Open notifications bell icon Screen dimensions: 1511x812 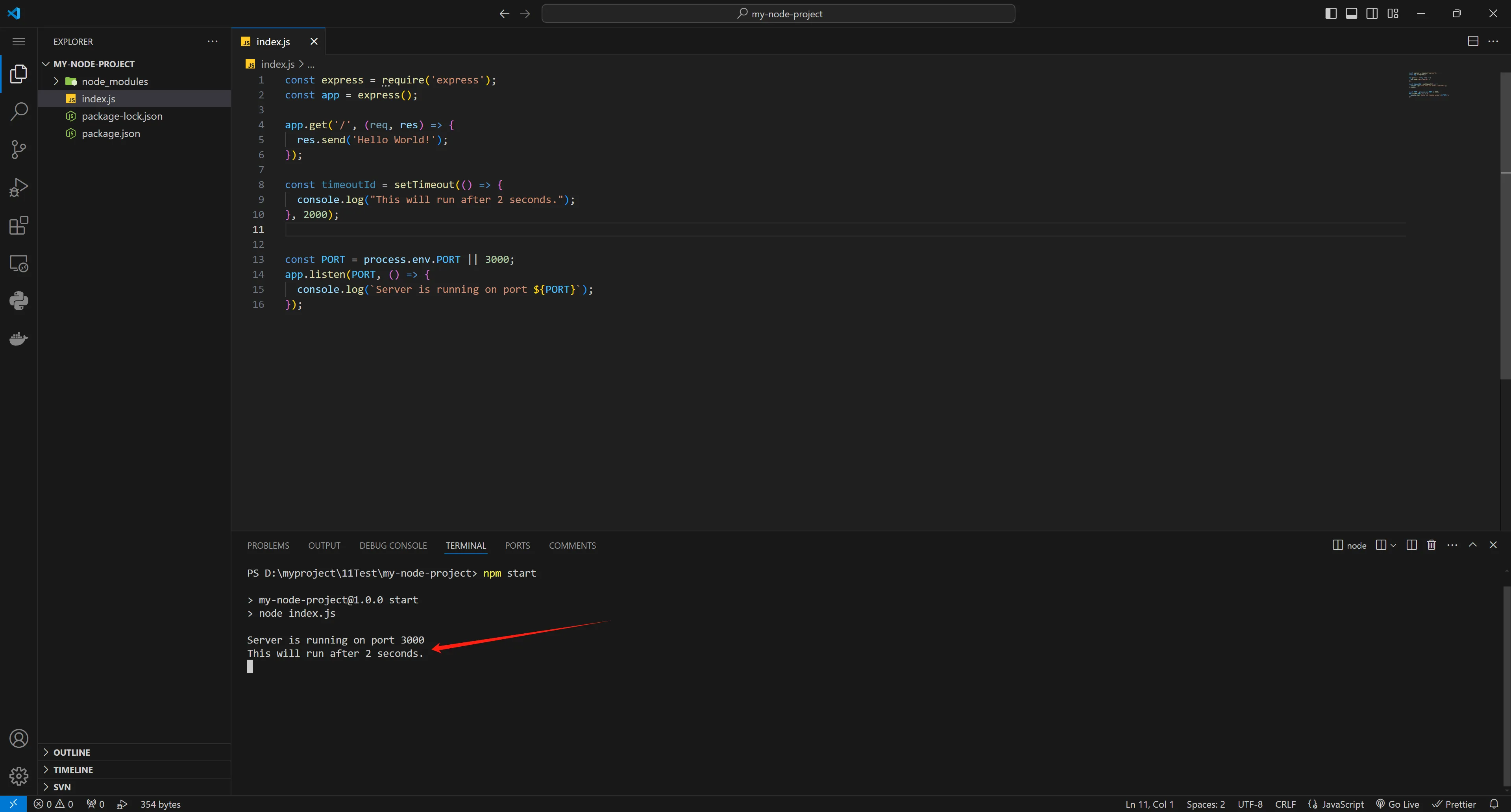tap(1493, 804)
